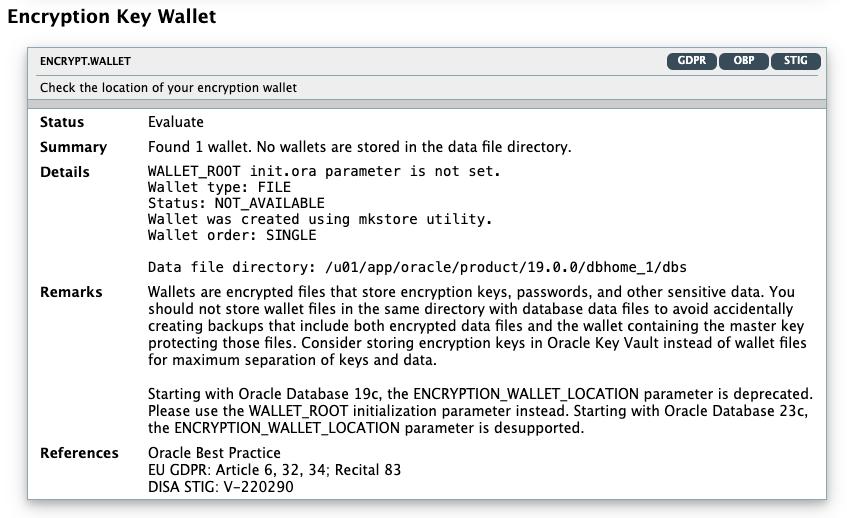Click the paragraph starting 'Starting with Oracle Database 19c'
This screenshot has height=518, width=847.
(480, 411)
